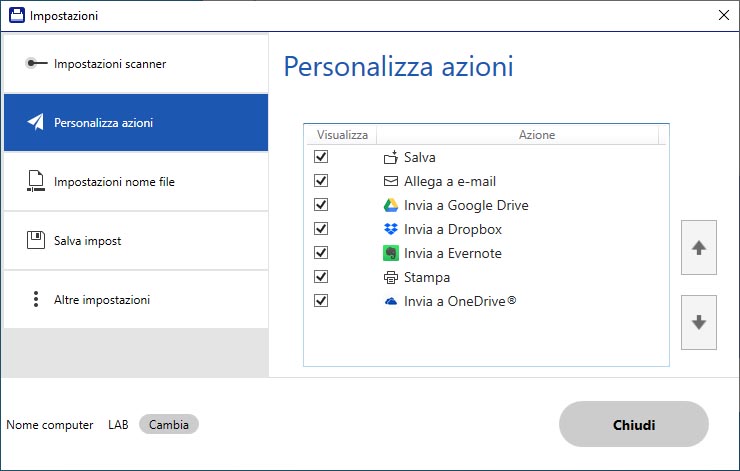The height and width of the screenshot is (471, 740).
Task: Uncheck the Salva visibility checkbox
Action: tap(321, 157)
